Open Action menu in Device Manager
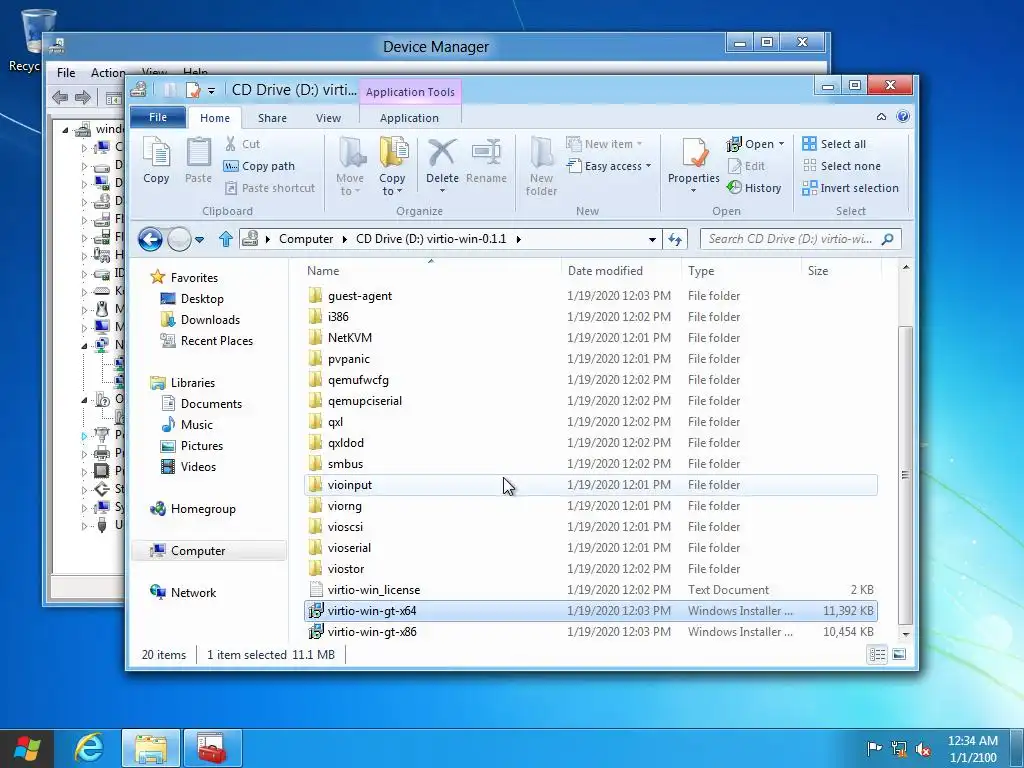1024x768 pixels. [x=108, y=72]
